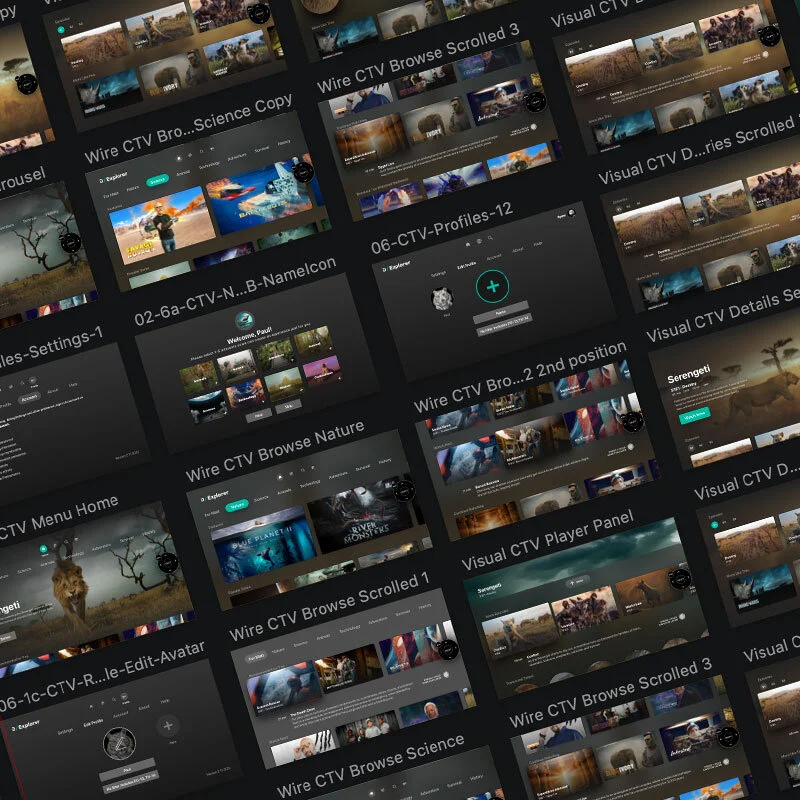Toggle the white circle switch in Visual CTV Player Panel
Screen dimensions: 800x800
click(681, 616)
